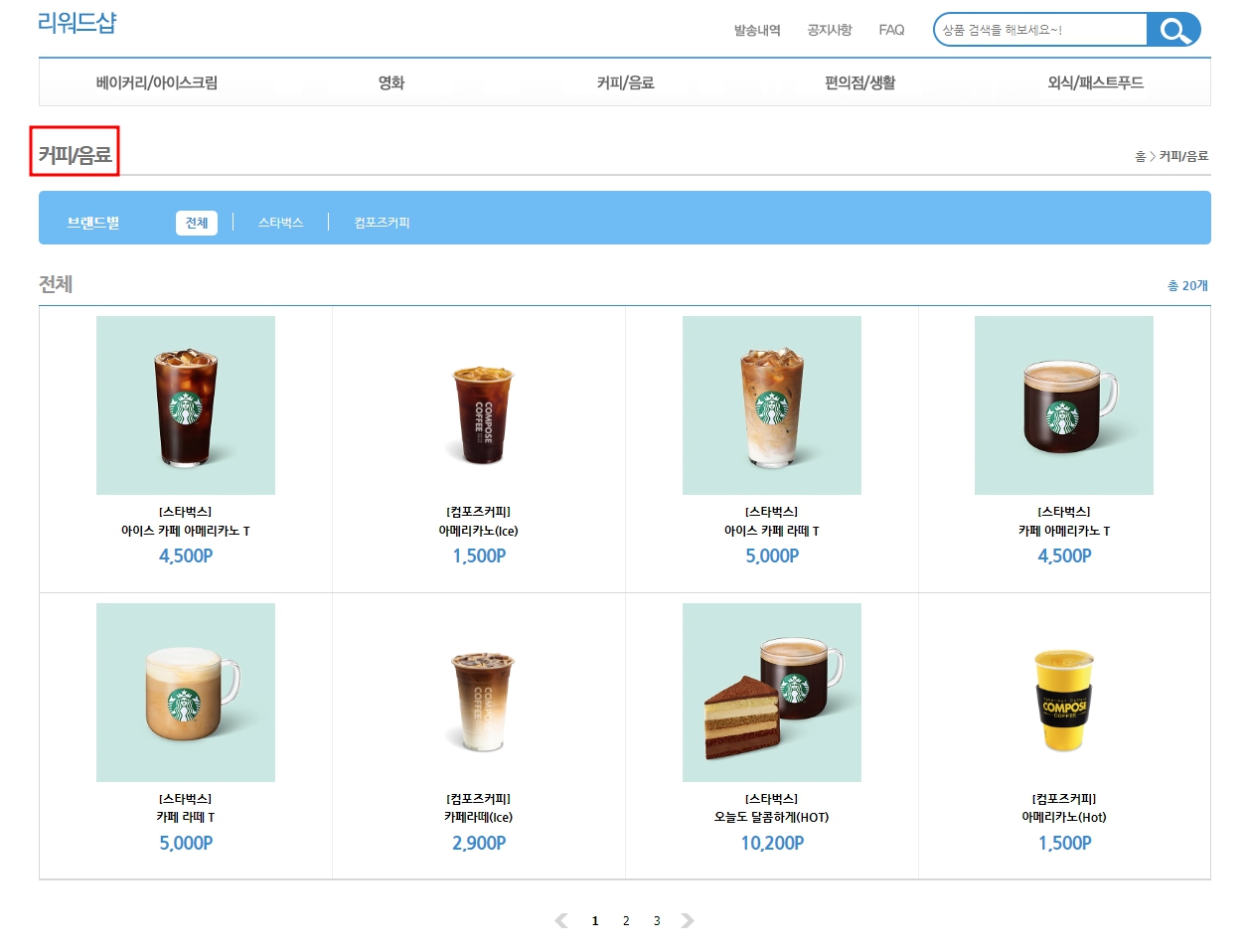This screenshot has height=952, width=1243.
Task: Click 커피/음료 breadcrumb text
Action: coord(1184,156)
